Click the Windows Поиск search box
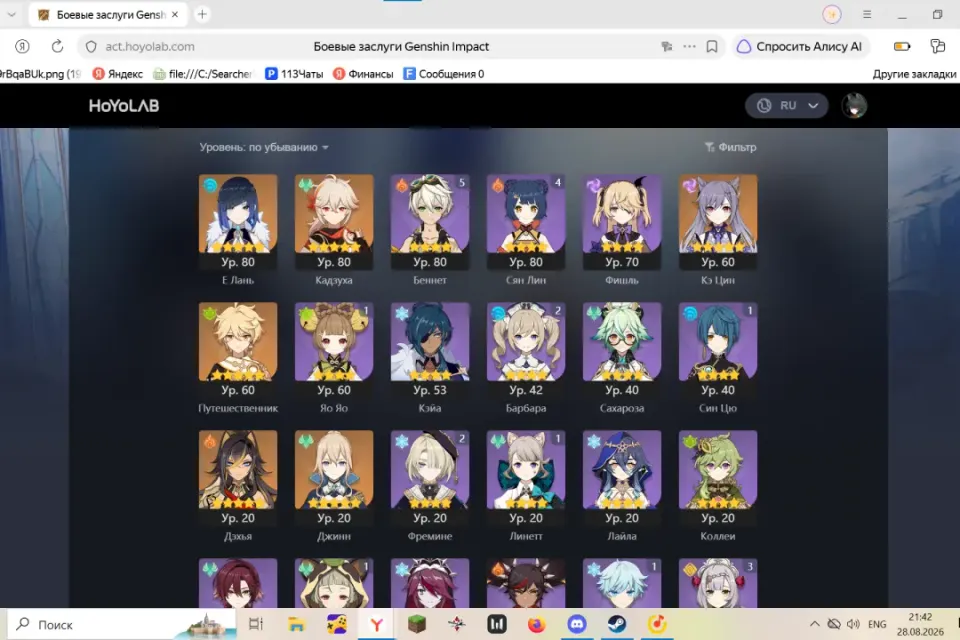The height and width of the screenshot is (640, 960). click(120, 624)
